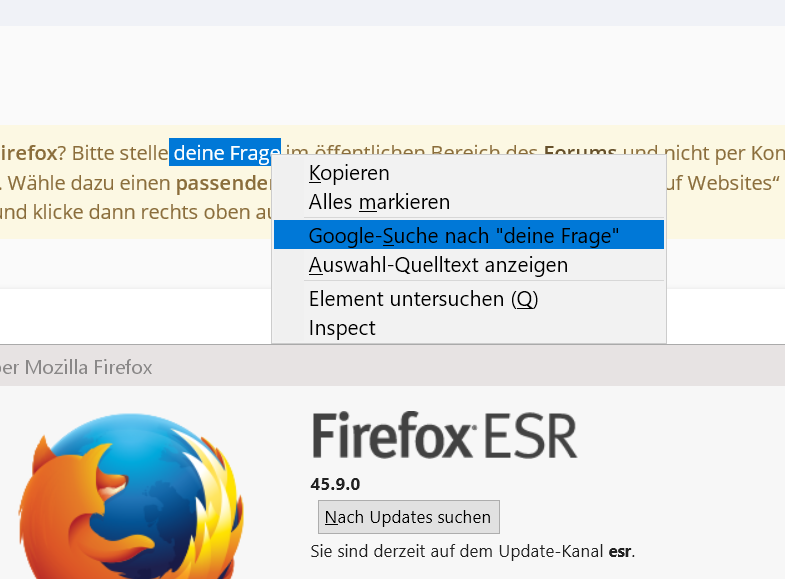This screenshot has height=579, width=785.
Task: Click the Firefox ESR wordmark
Action: coord(444,436)
